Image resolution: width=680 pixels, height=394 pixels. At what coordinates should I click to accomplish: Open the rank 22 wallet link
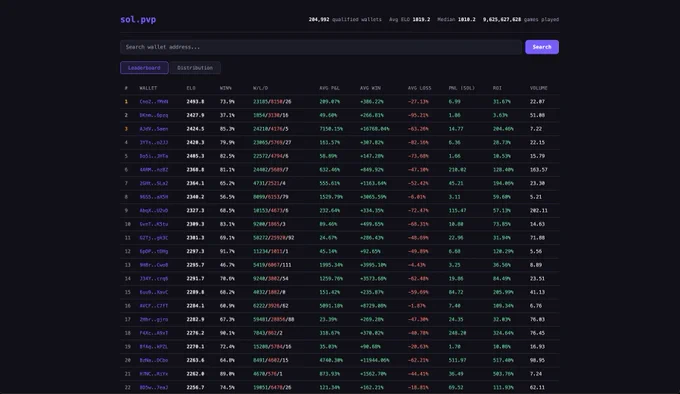[x=154, y=387]
